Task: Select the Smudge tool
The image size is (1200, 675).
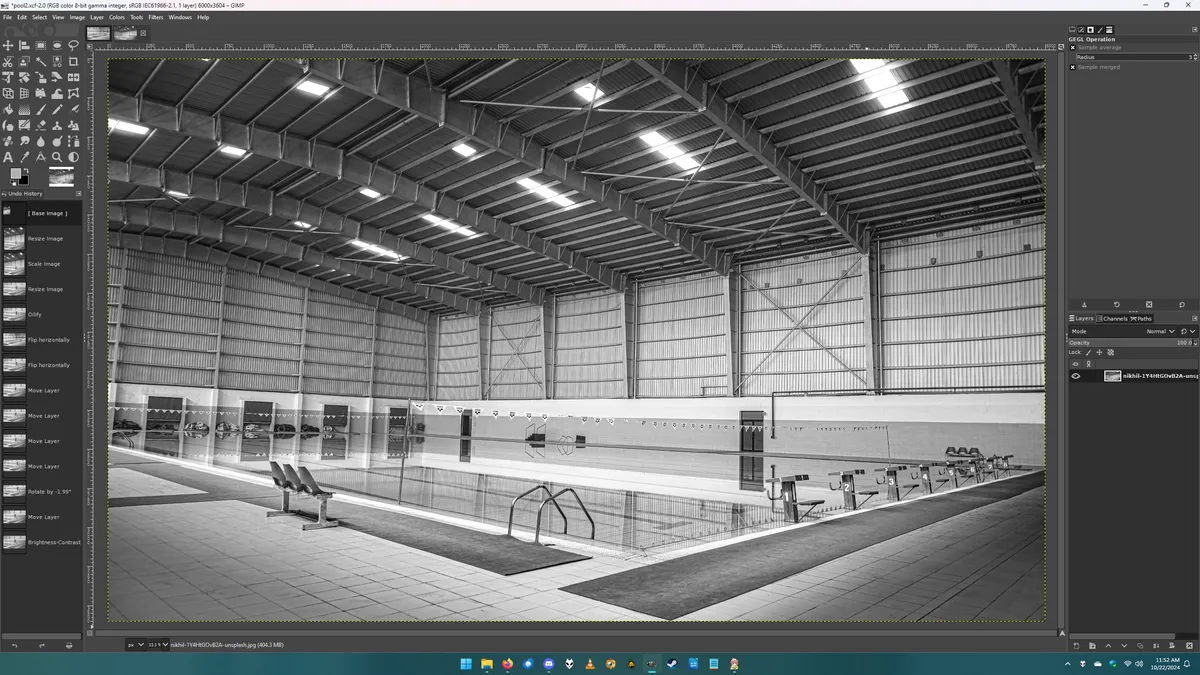Action: coord(24,141)
